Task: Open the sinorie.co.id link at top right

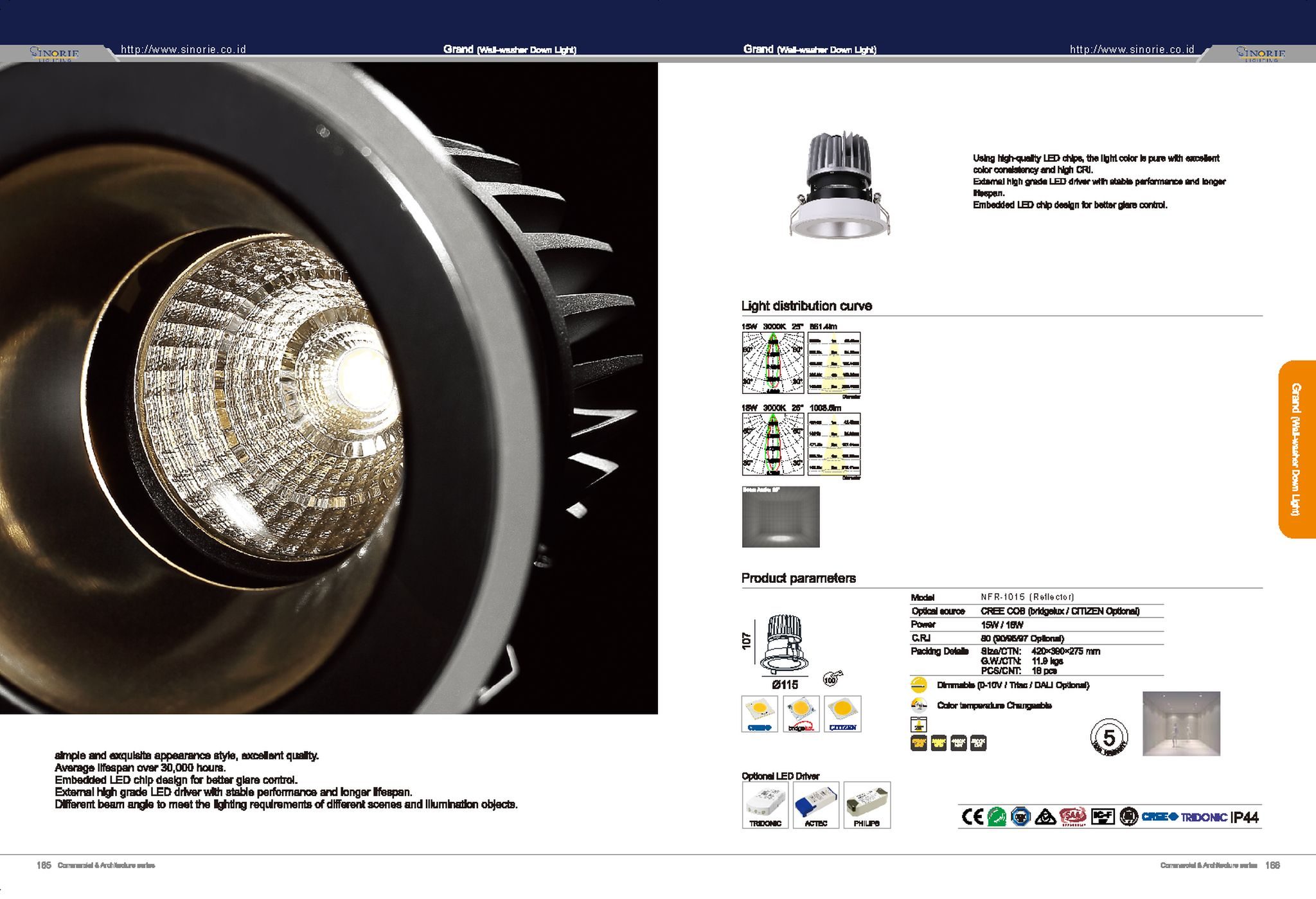Action: (x=1132, y=49)
